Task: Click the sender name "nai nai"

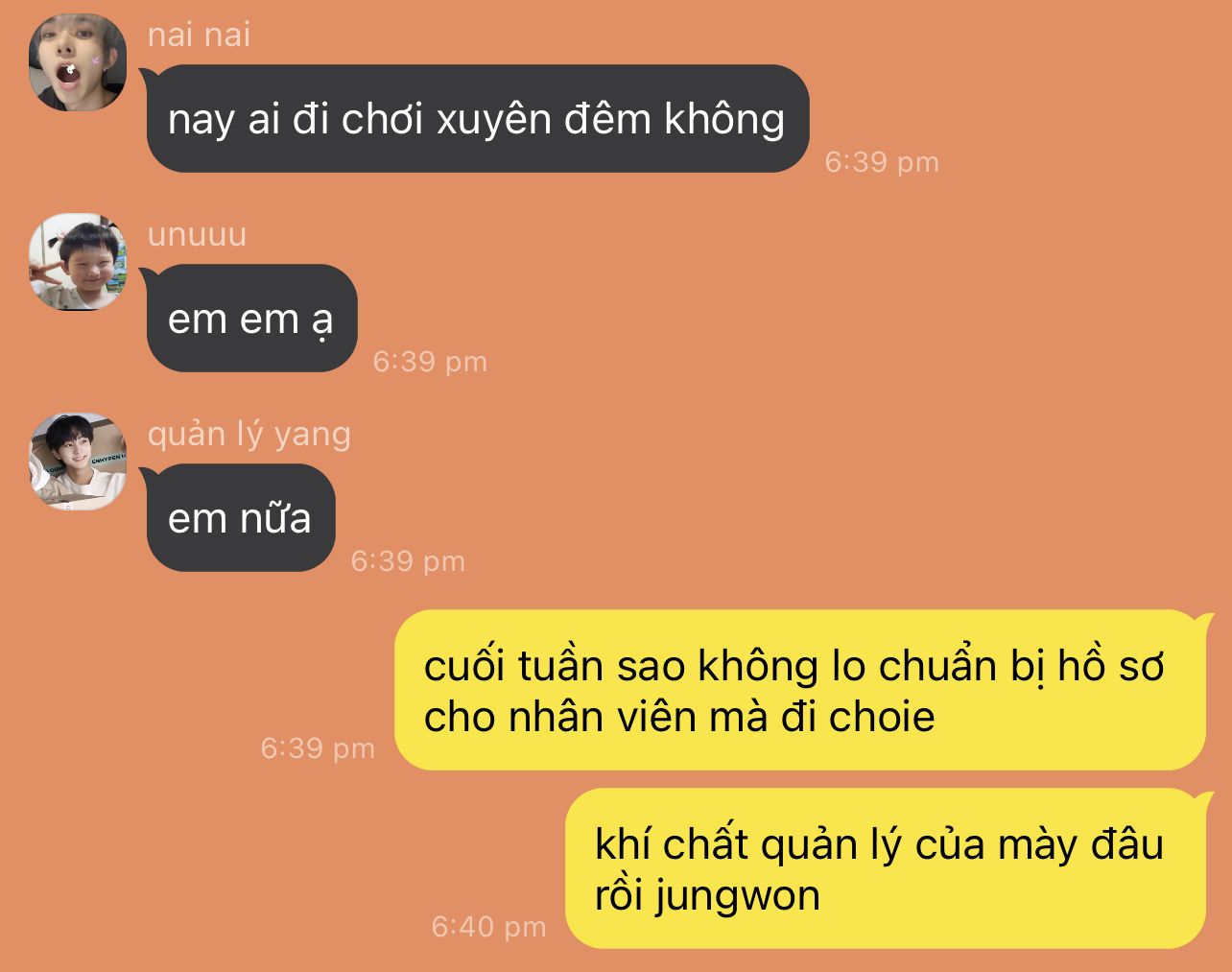Action: pos(199,35)
